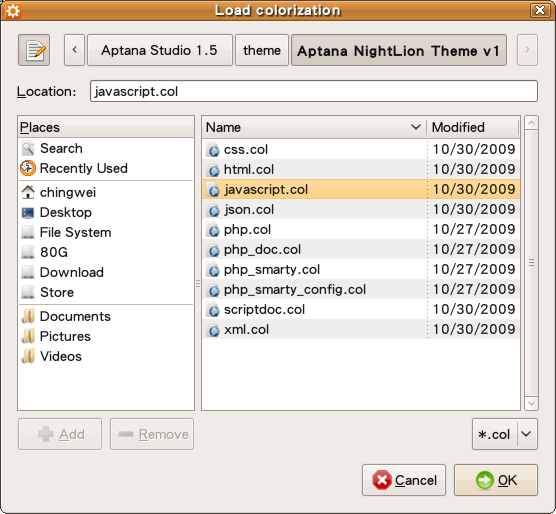Click the scriptdoc.col file icon
This screenshot has height=514, width=556.
coord(213,310)
